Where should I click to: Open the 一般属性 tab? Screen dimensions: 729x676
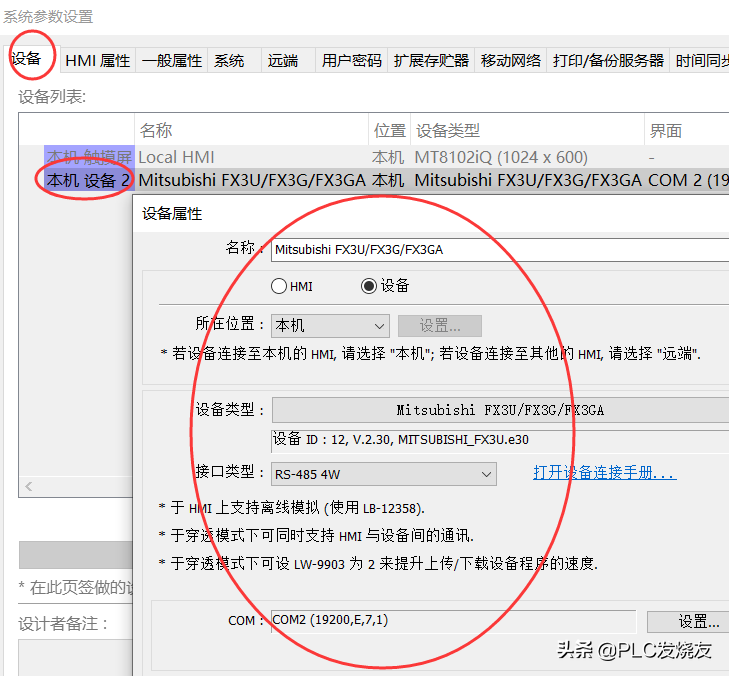pos(171,60)
